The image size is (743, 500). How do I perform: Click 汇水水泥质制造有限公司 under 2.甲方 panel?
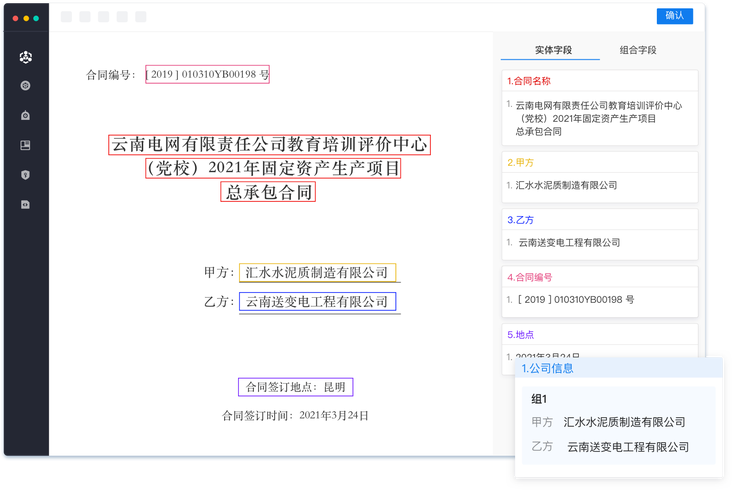(x=566, y=185)
